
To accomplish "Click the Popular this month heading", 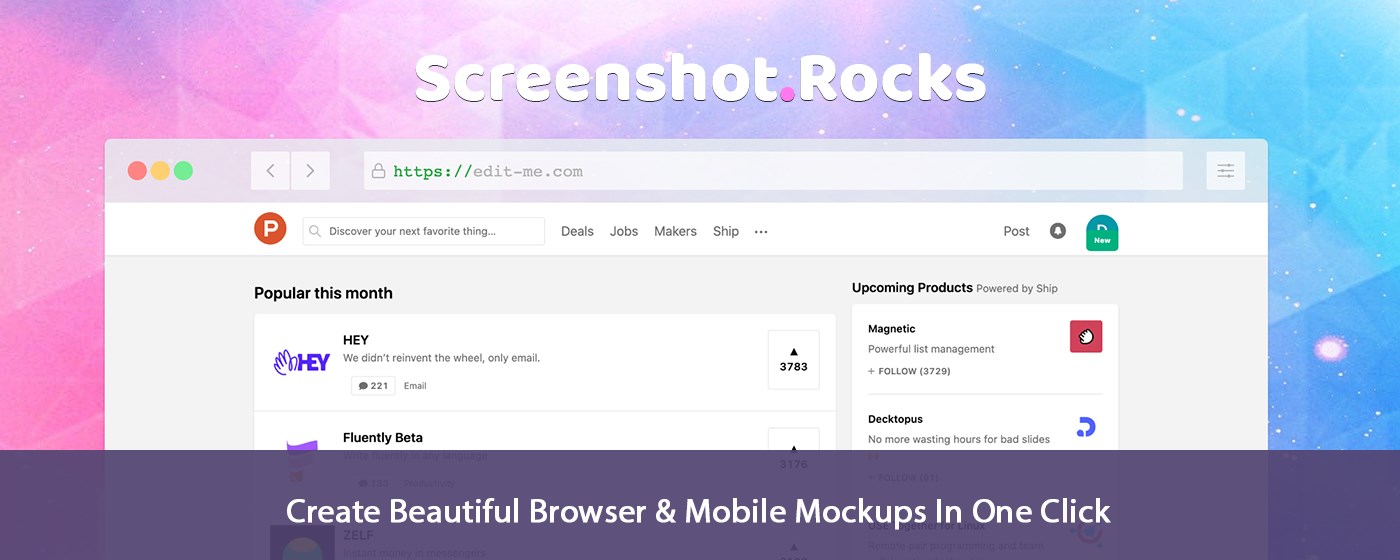I will (323, 293).
